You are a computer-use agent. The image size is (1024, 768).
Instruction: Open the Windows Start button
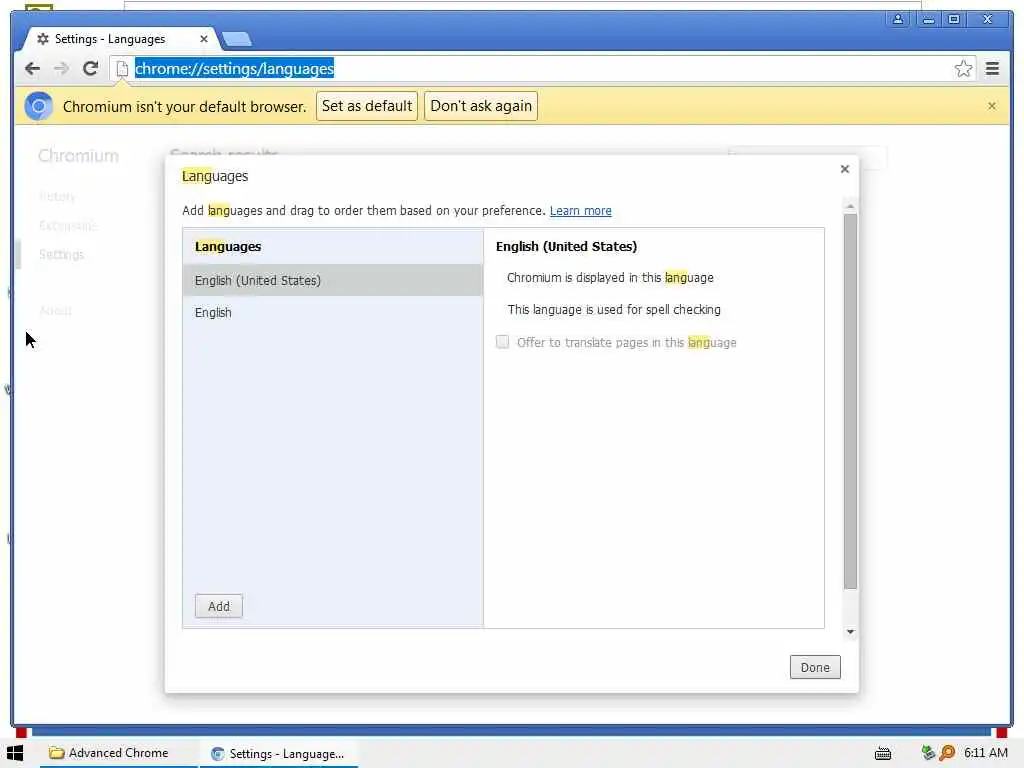click(x=15, y=753)
